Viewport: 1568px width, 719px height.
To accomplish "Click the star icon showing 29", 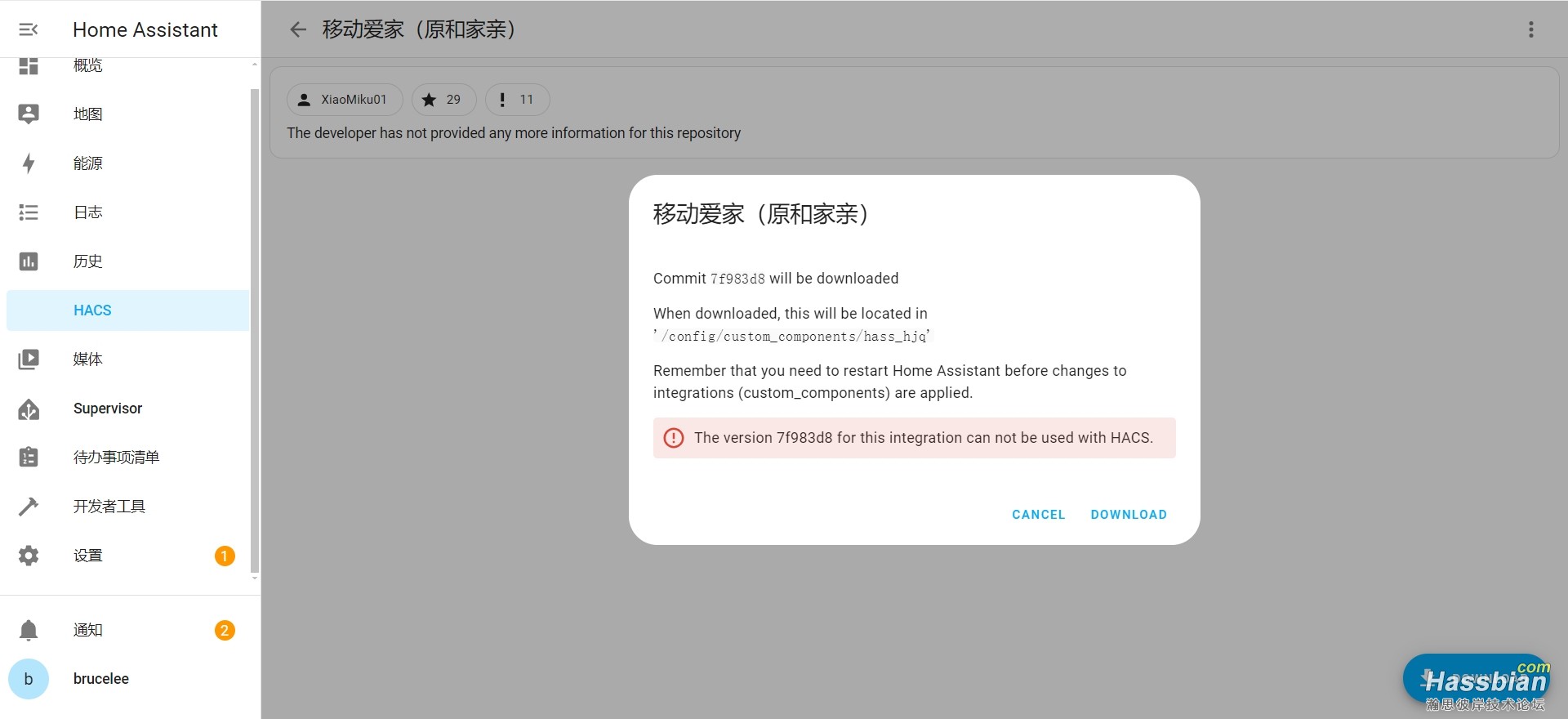I will pyautogui.click(x=429, y=100).
